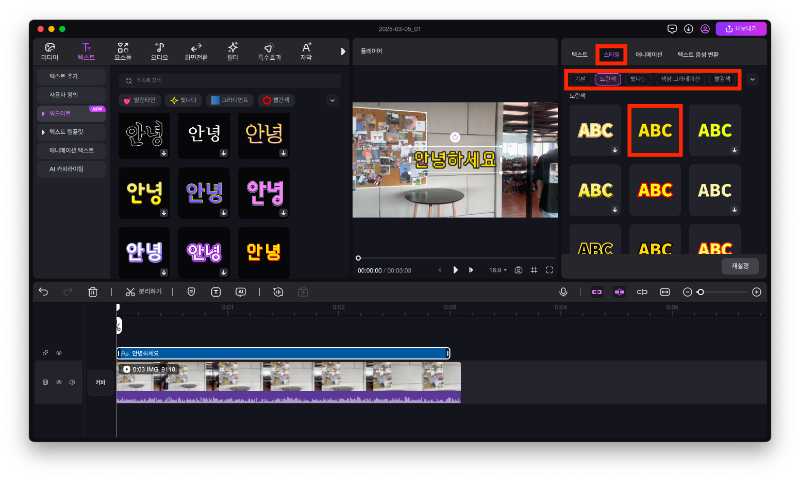Click the trash delete icon above timeline
This screenshot has width=800, height=480.
click(92, 292)
